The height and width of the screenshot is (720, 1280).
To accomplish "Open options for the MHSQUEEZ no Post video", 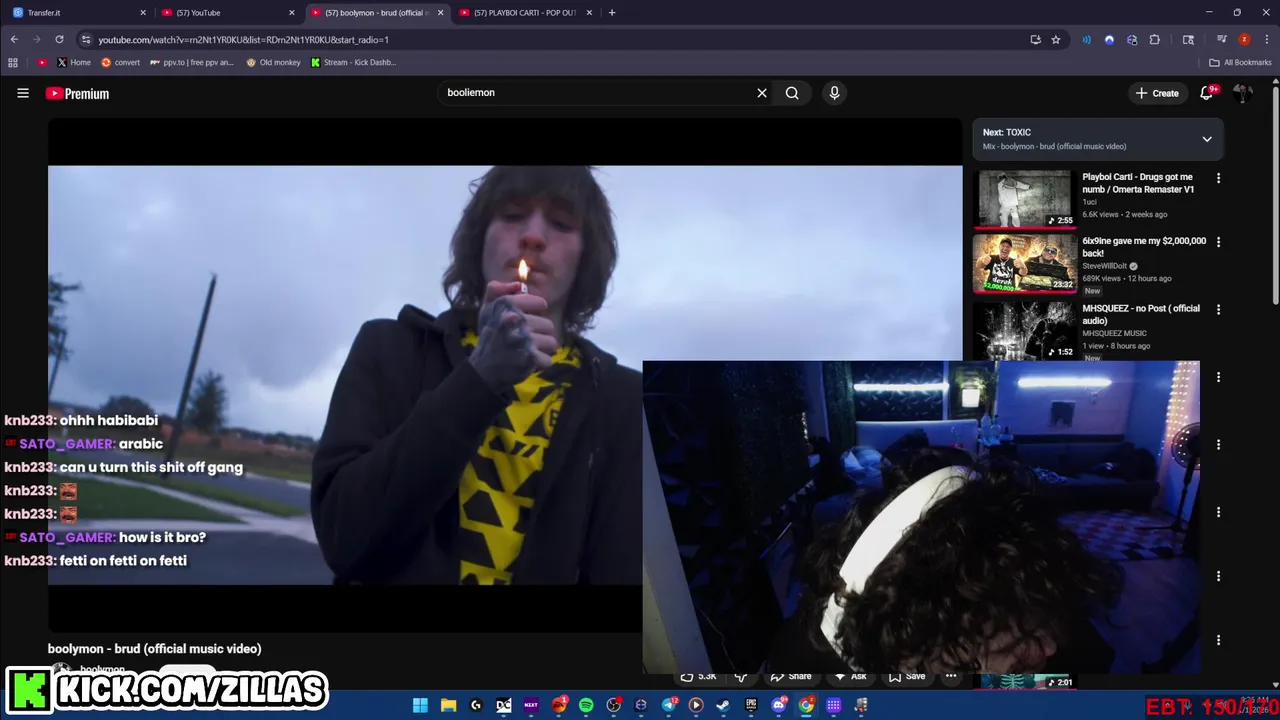I will (x=1218, y=310).
